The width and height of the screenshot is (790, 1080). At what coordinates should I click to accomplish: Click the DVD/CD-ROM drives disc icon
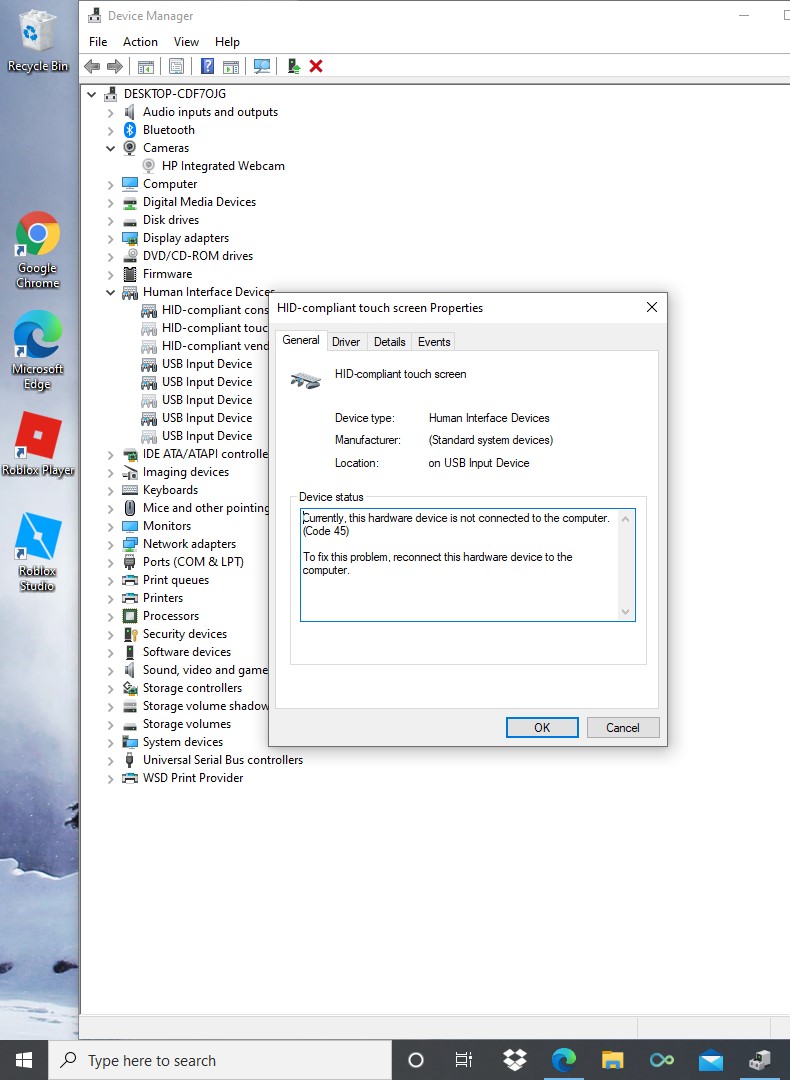pos(129,256)
